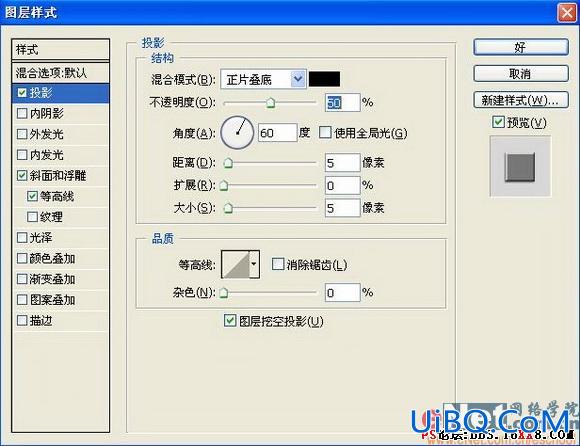Click the 大小 size value field

(x=342, y=208)
